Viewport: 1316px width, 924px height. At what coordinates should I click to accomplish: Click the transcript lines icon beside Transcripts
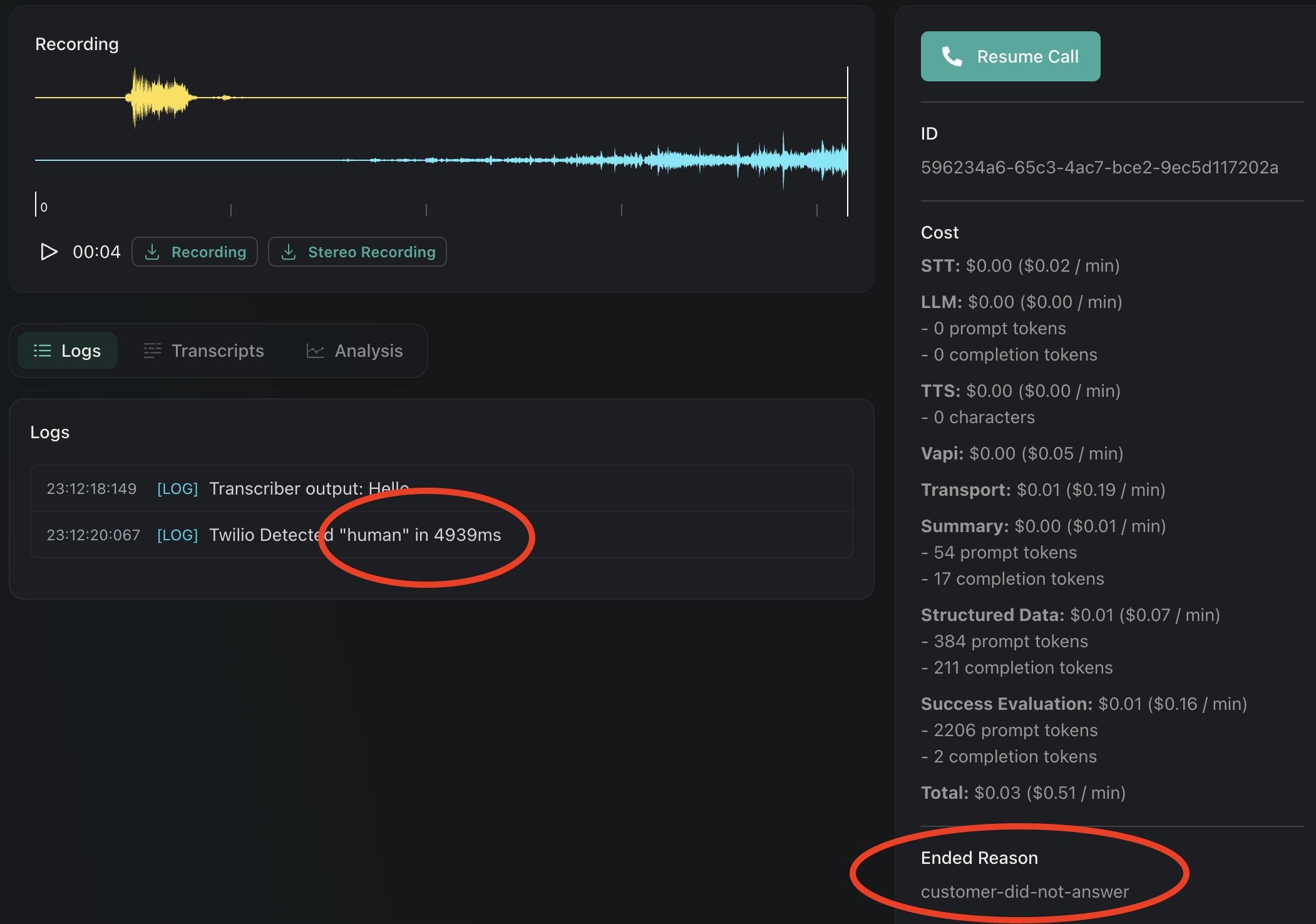click(x=152, y=351)
